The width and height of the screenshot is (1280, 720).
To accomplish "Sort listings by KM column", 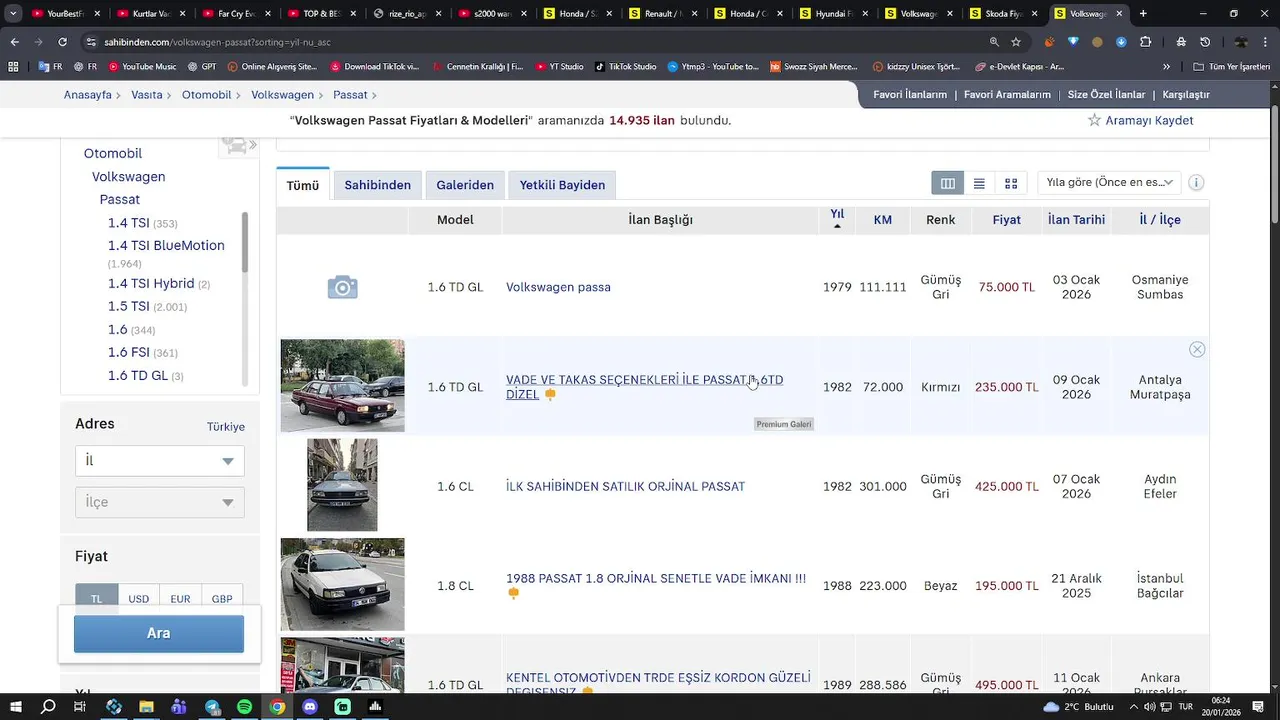I will (882, 219).
